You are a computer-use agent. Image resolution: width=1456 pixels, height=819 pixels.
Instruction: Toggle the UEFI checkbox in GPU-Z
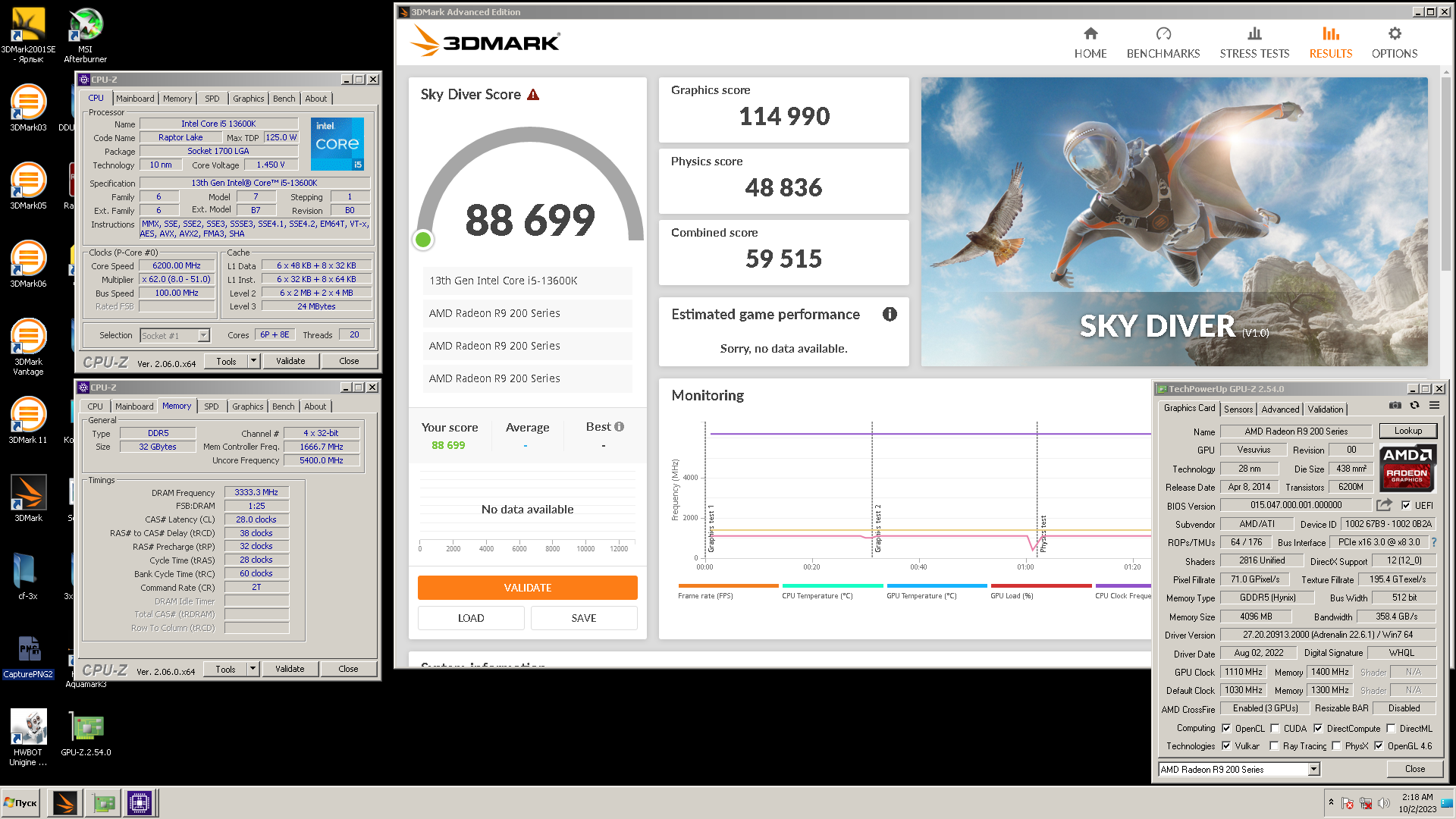[1406, 506]
